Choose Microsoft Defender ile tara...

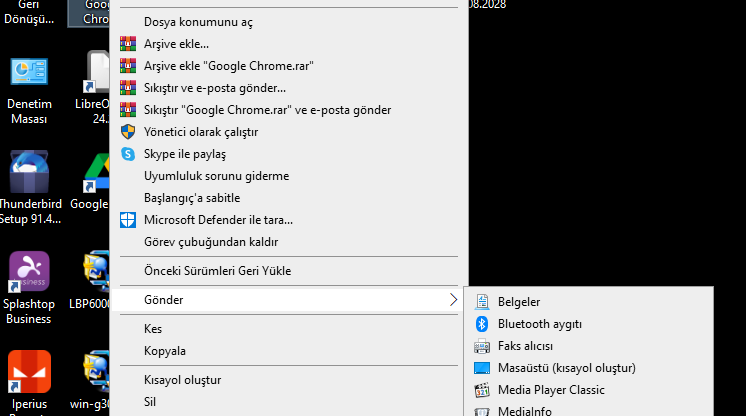point(289,220)
